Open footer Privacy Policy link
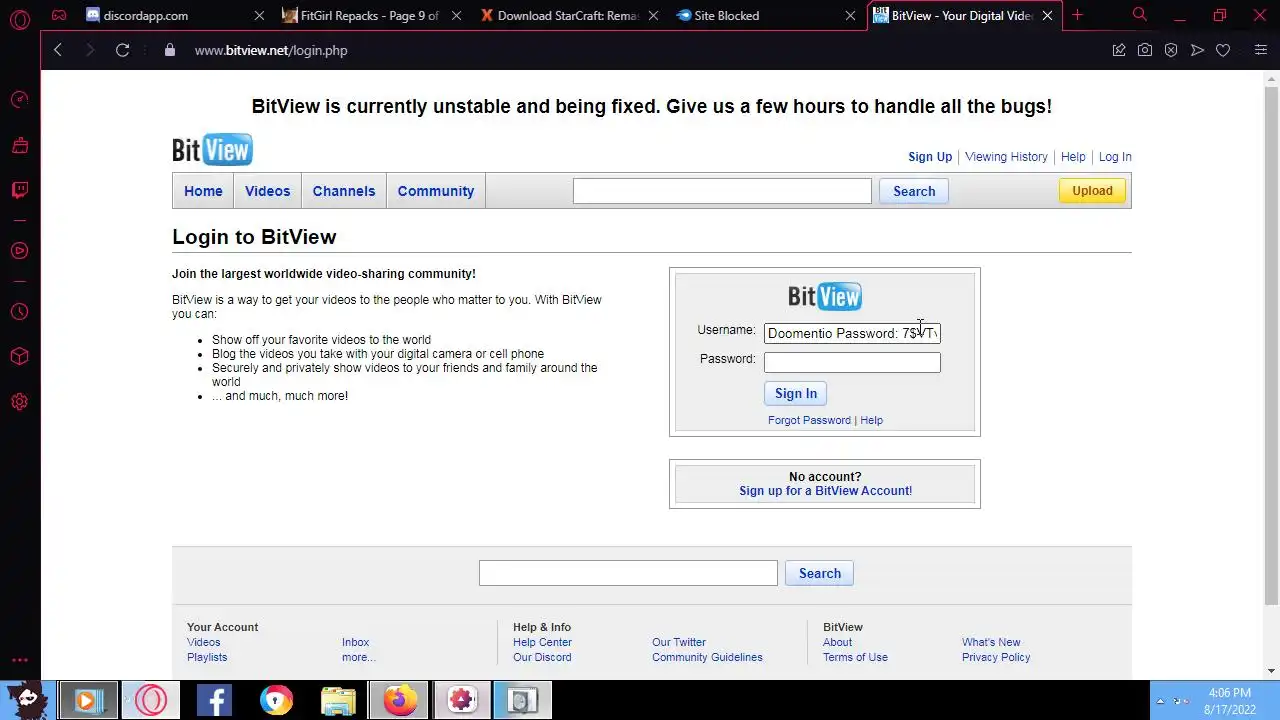 pyautogui.click(x=996, y=657)
